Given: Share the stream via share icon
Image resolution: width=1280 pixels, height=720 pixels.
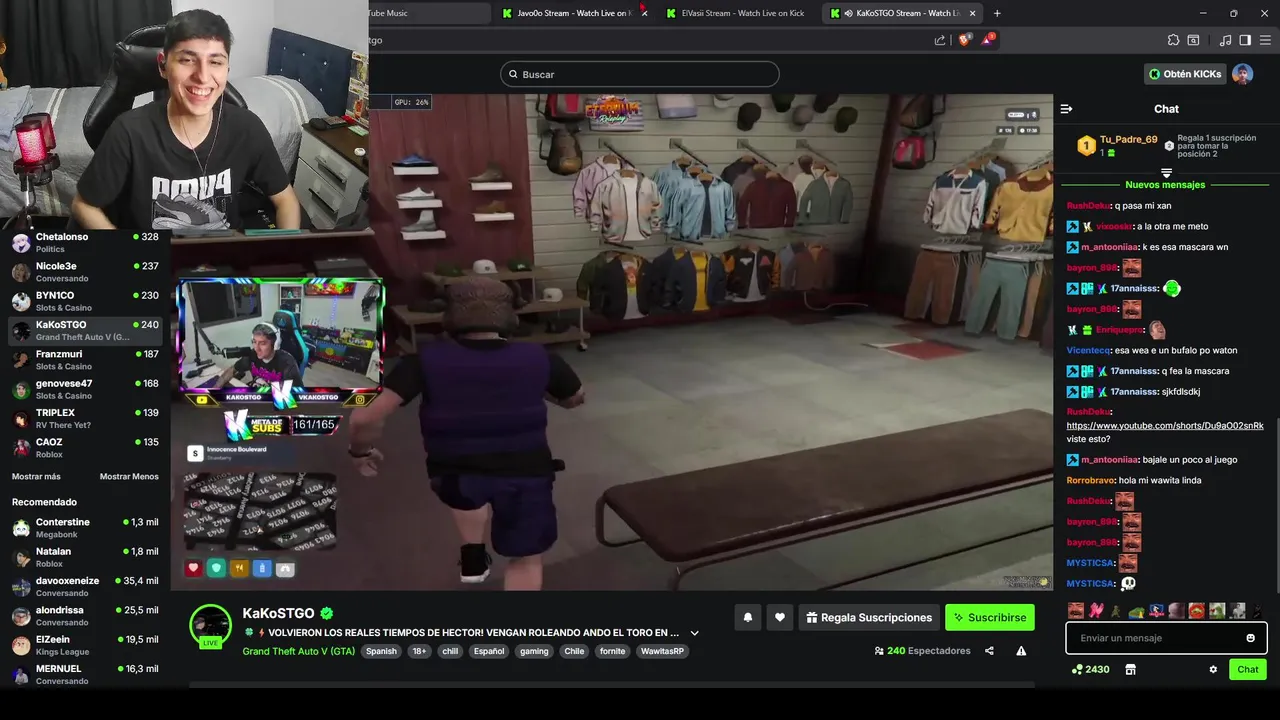Looking at the screenshot, I should (x=989, y=651).
